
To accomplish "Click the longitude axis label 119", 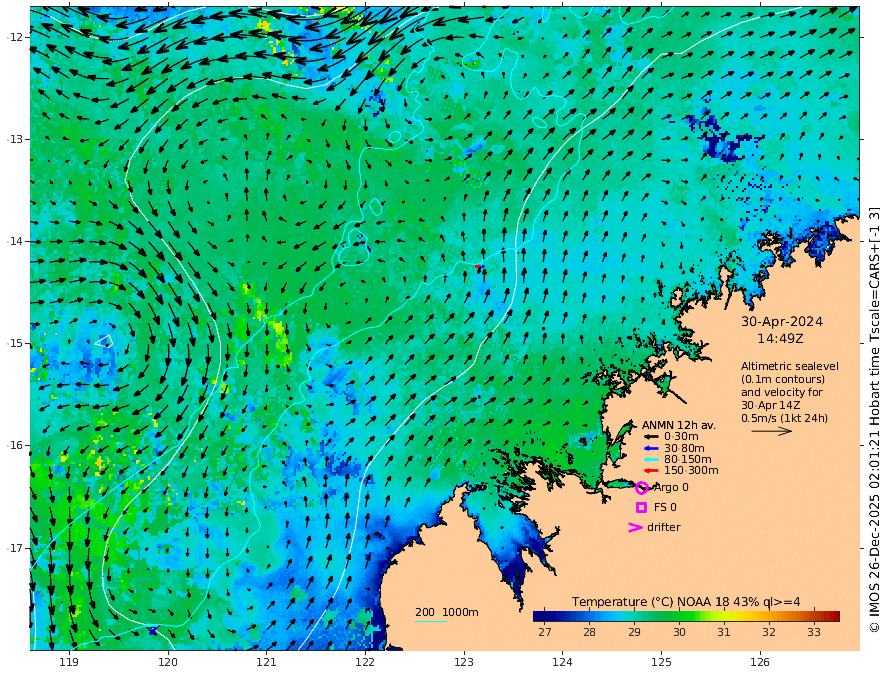I will pos(69,662).
